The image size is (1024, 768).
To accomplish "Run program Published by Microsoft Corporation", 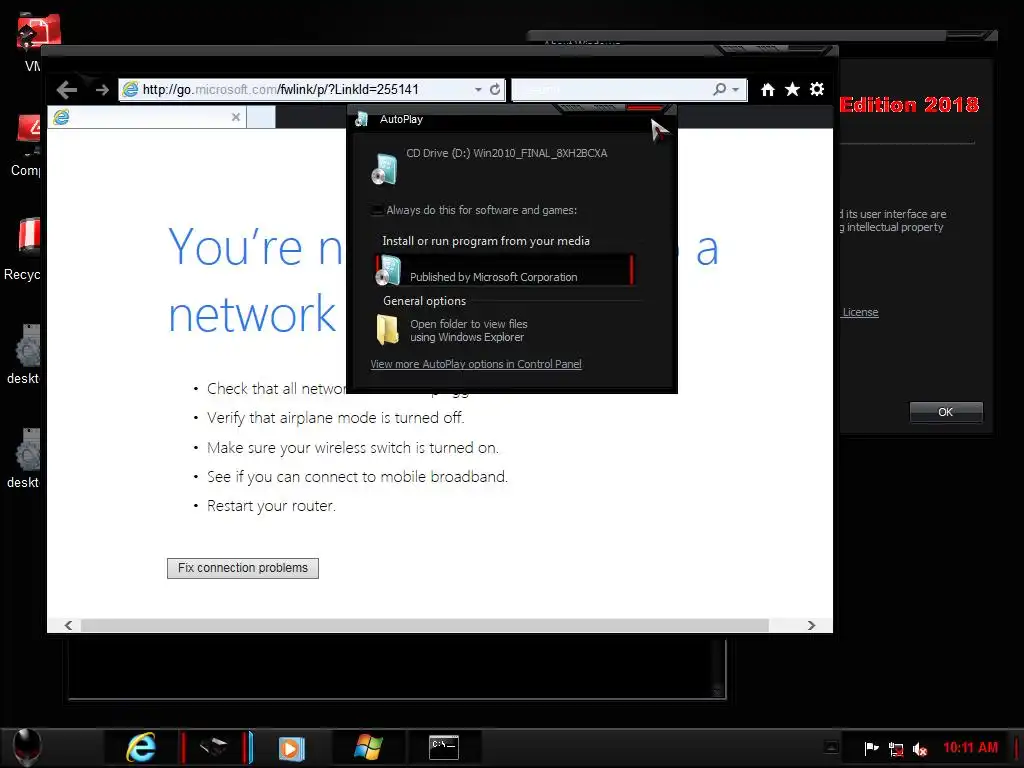I will click(504, 270).
